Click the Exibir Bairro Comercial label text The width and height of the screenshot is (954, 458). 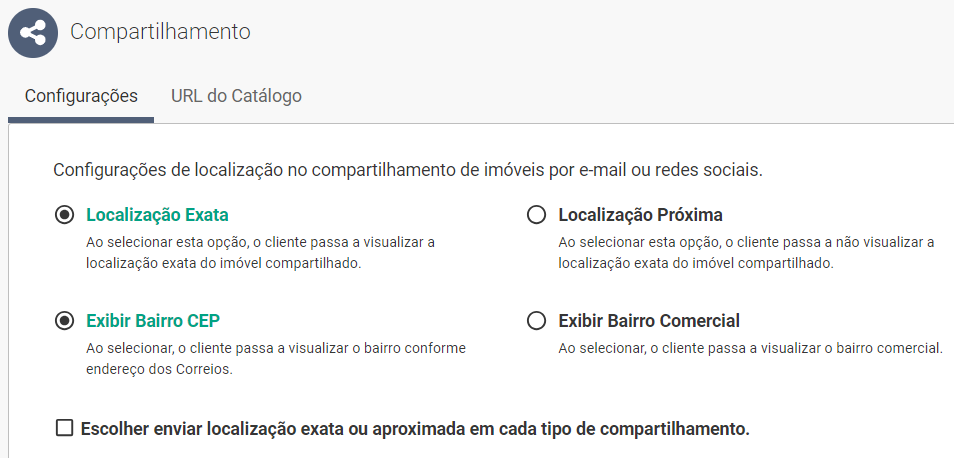point(648,321)
